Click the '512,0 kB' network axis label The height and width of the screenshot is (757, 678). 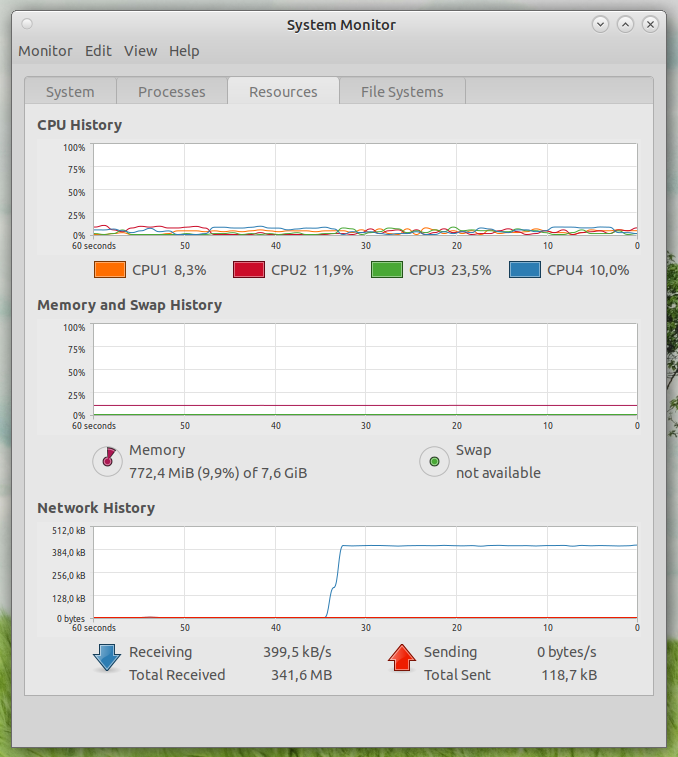(x=69, y=531)
